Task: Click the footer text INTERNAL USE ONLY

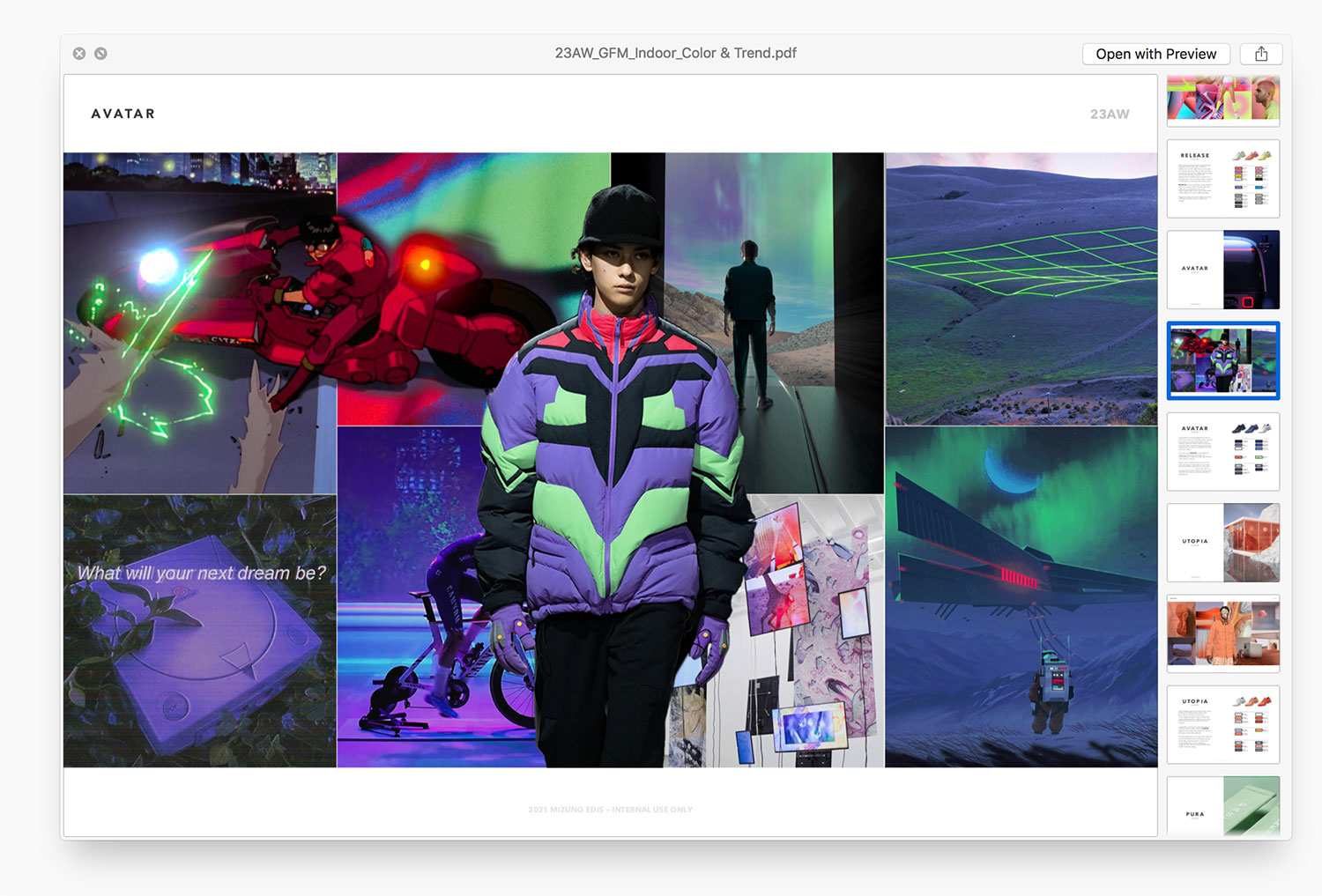Action: pos(652,810)
